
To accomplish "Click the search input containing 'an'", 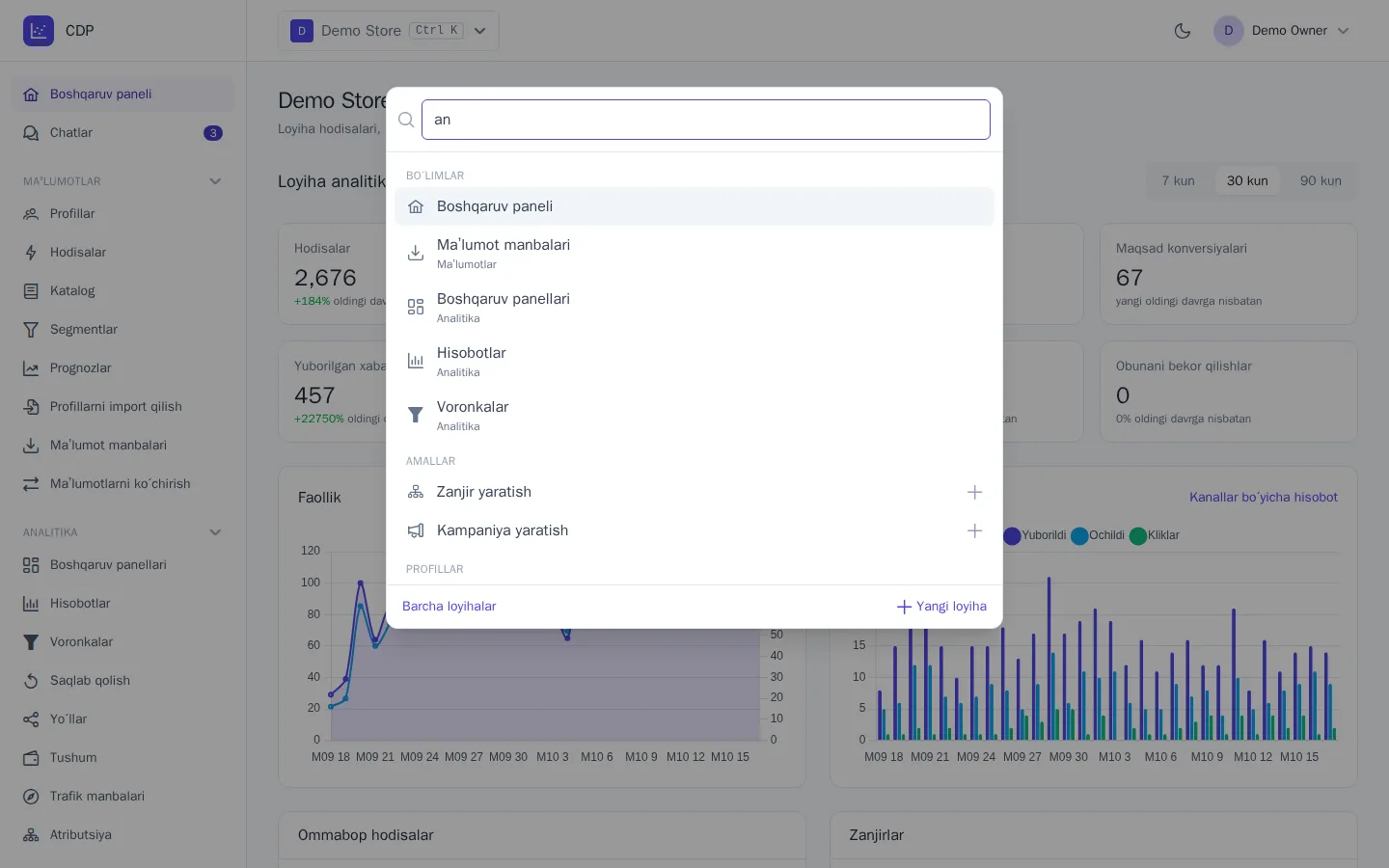I will pos(706,120).
